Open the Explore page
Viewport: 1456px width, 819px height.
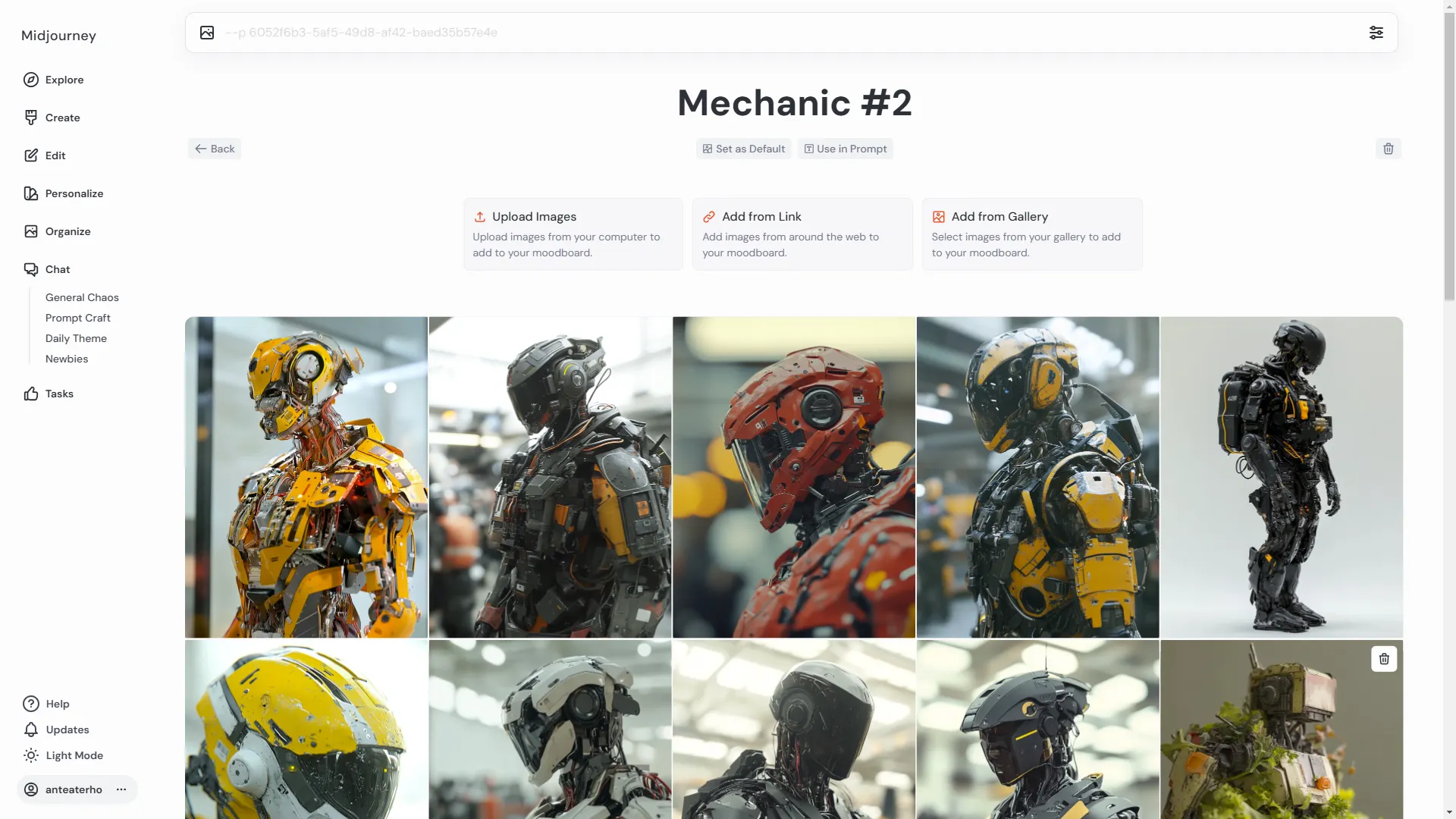(x=64, y=80)
